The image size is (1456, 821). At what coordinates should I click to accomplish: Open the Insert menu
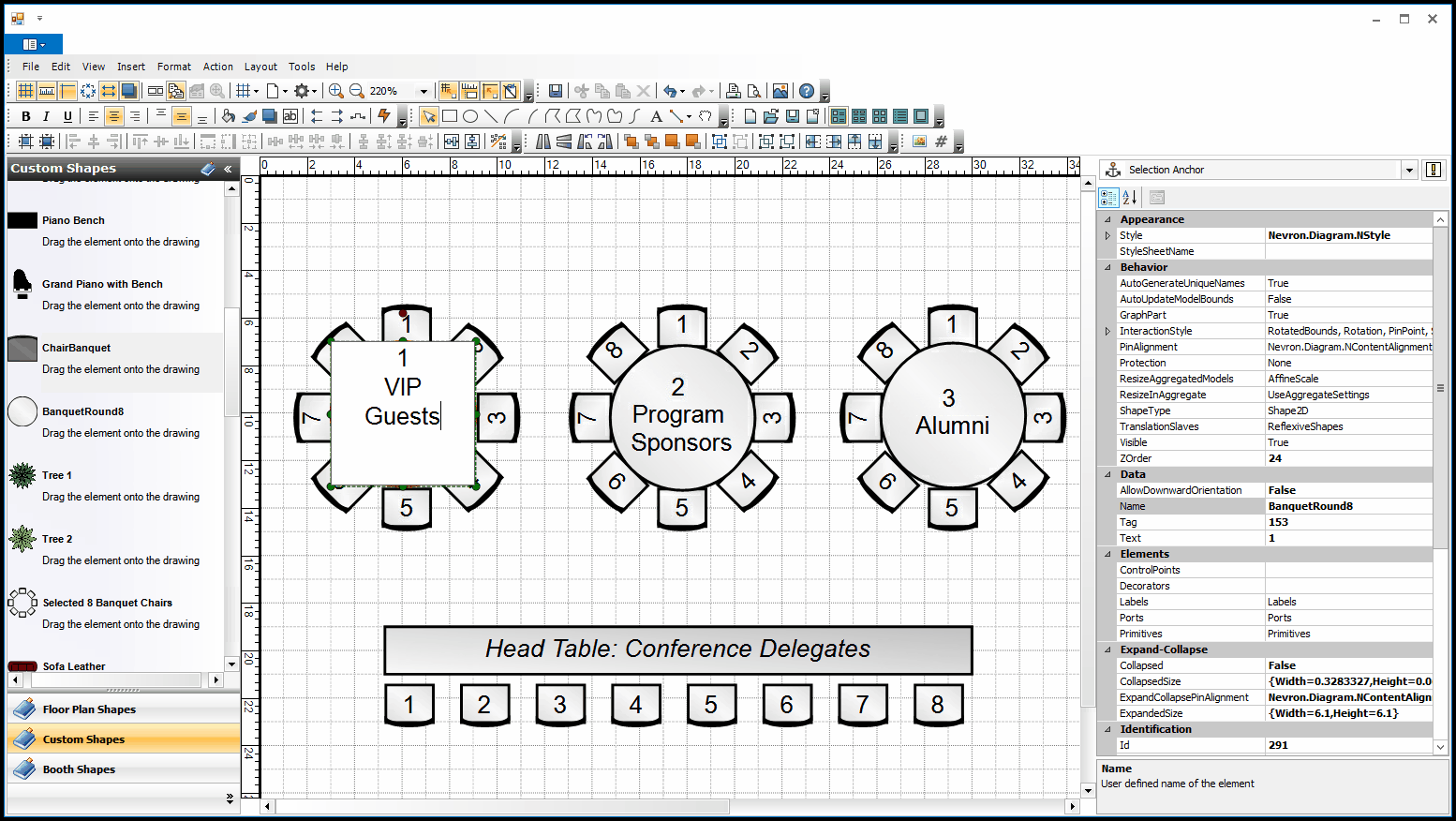131,67
